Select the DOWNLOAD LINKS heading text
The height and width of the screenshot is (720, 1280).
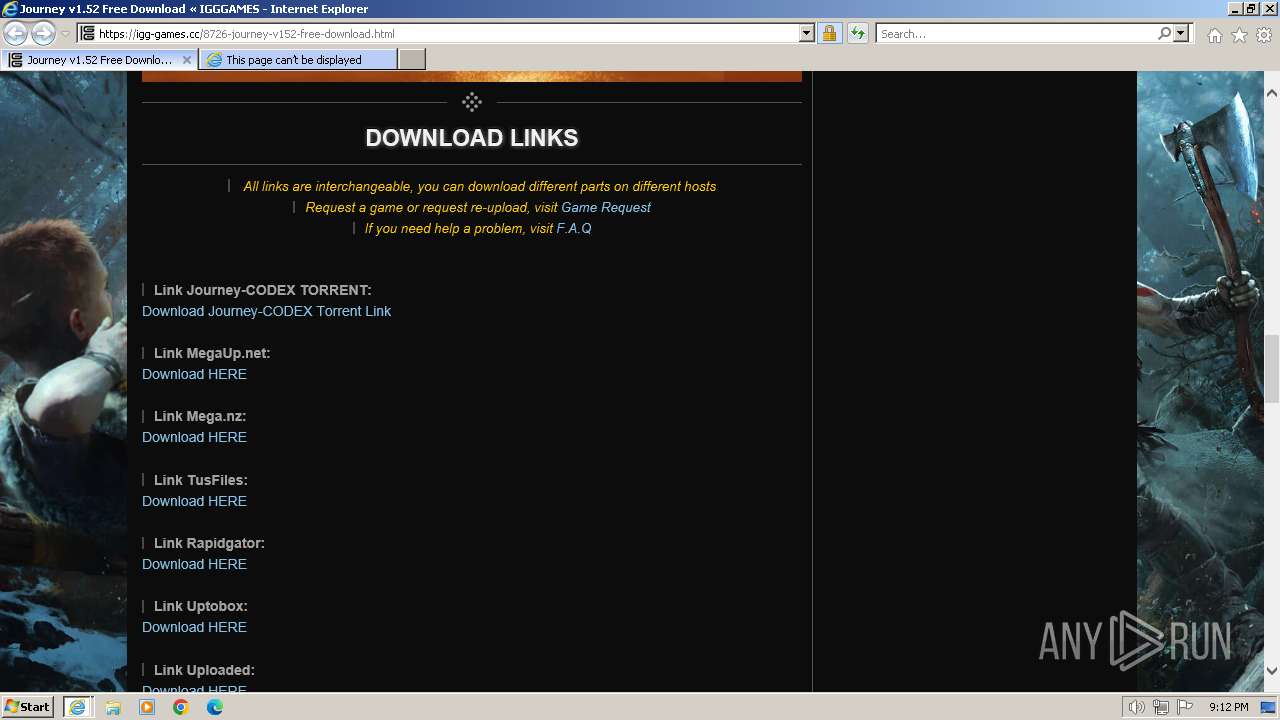pyautogui.click(x=472, y=138)
